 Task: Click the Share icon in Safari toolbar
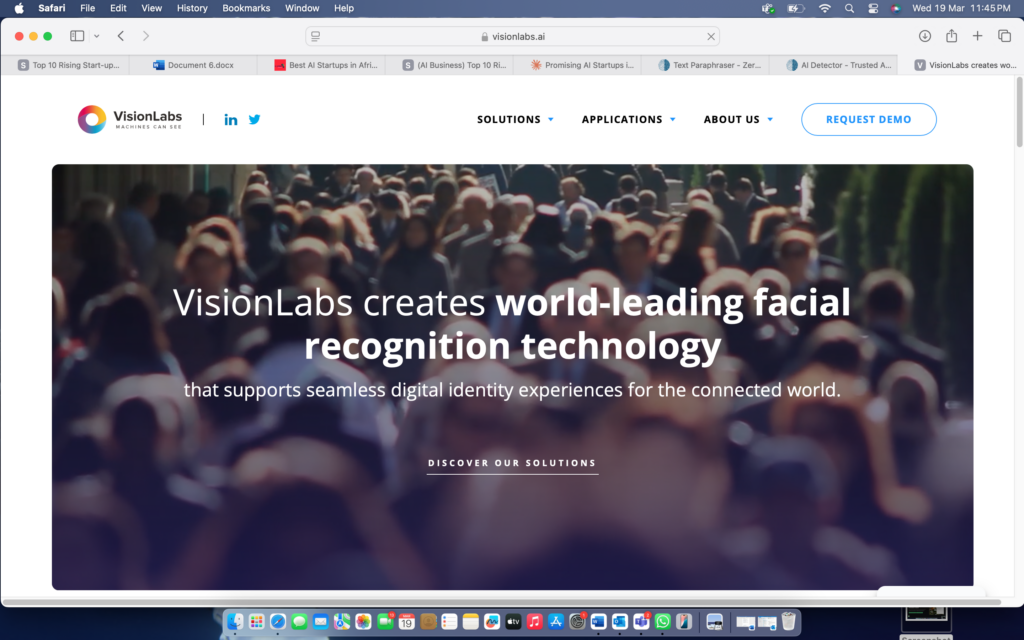952,36
